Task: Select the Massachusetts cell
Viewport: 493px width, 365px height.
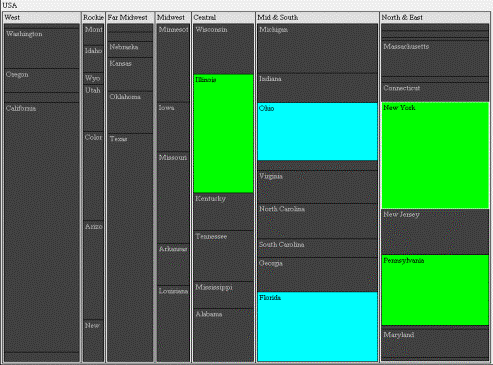Action: pos(435,59)
